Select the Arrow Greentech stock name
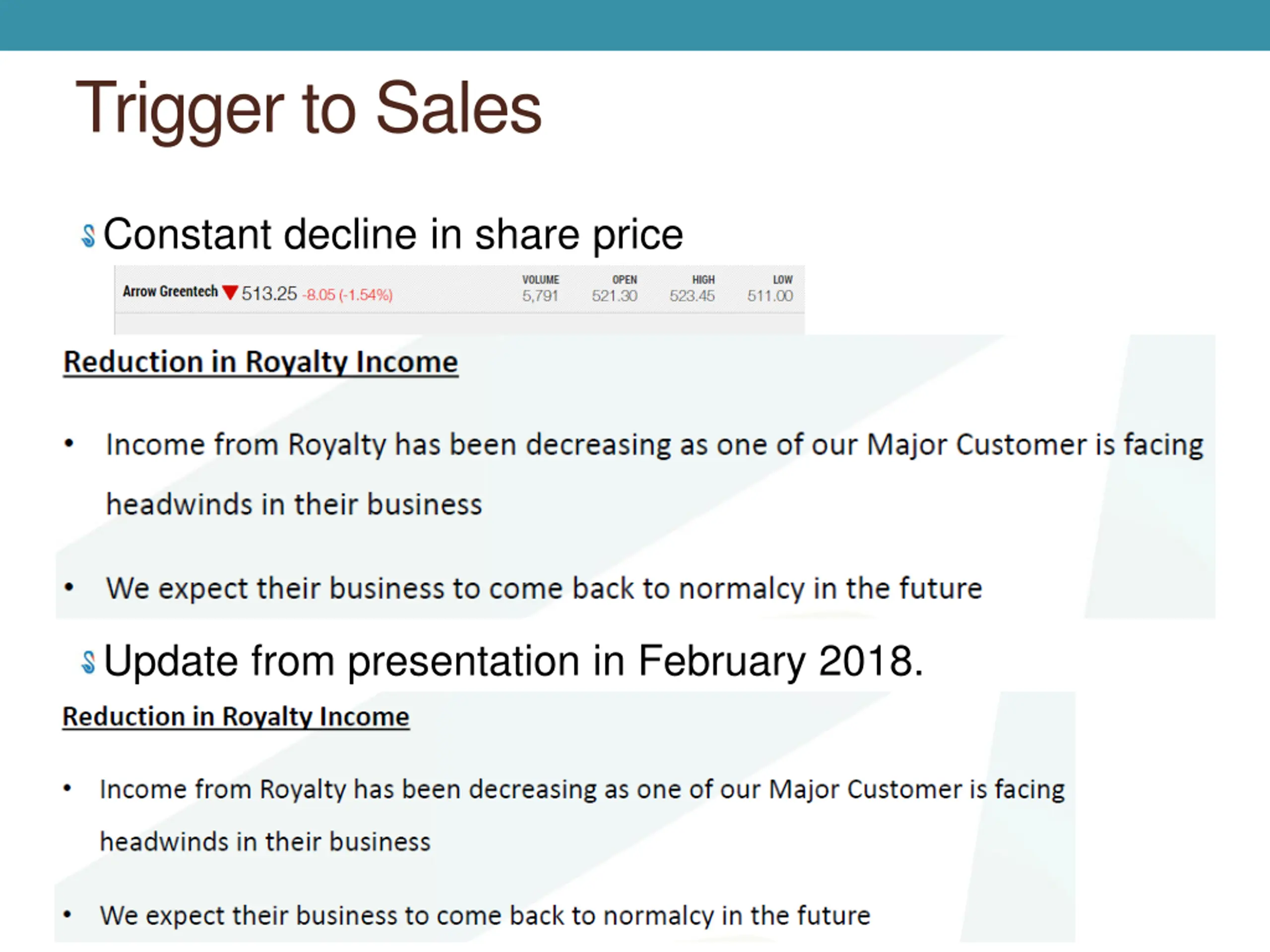Screen dimensions: 1270x952 coord(171,292)
